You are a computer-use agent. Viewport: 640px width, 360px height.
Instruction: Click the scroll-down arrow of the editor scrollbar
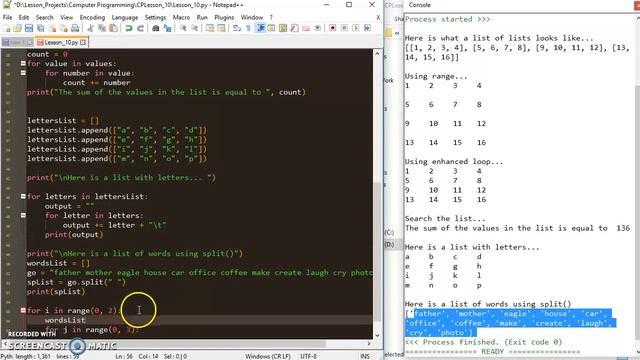(x=377, y=336)
